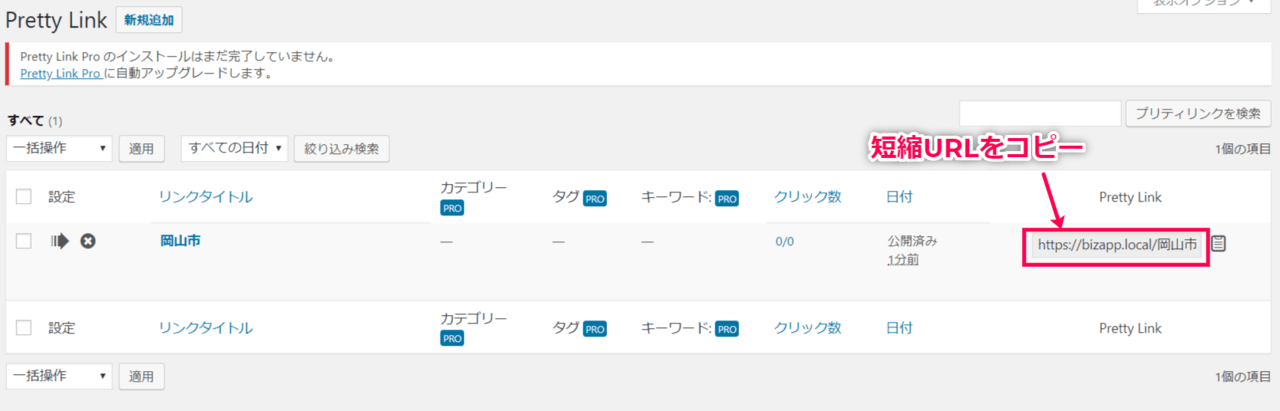
Task: Click PRO badge under カテゴリー header
Action: [451, 208]
